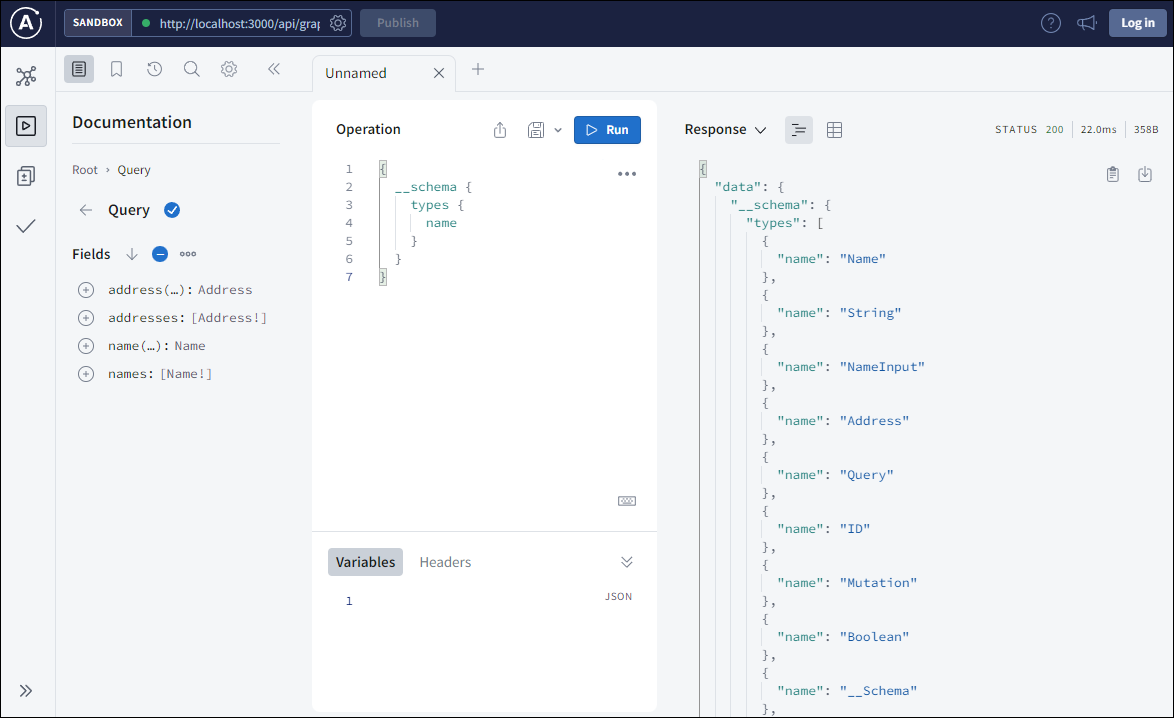Click the Query breadcrumb link

coord(134,170)
